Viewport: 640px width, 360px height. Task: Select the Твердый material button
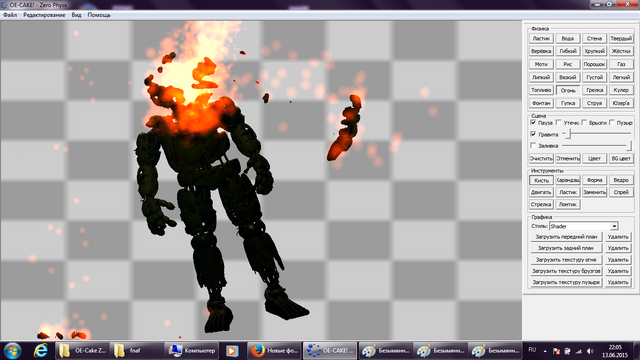coord(621,38)
